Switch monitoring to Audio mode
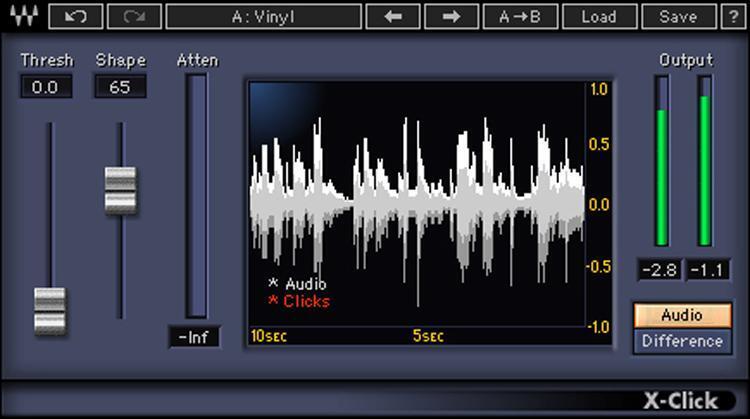750x419 pixels. [x=682, y=316]
